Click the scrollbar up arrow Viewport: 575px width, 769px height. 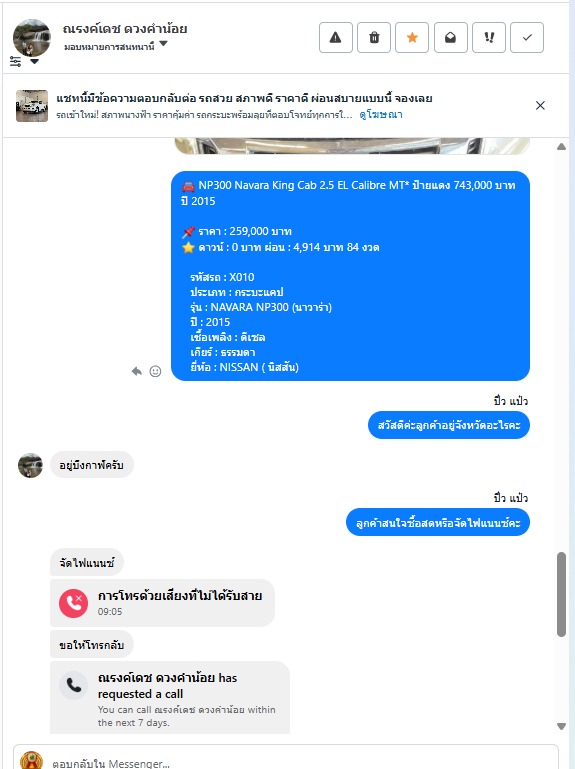click(x=561, y=147)
